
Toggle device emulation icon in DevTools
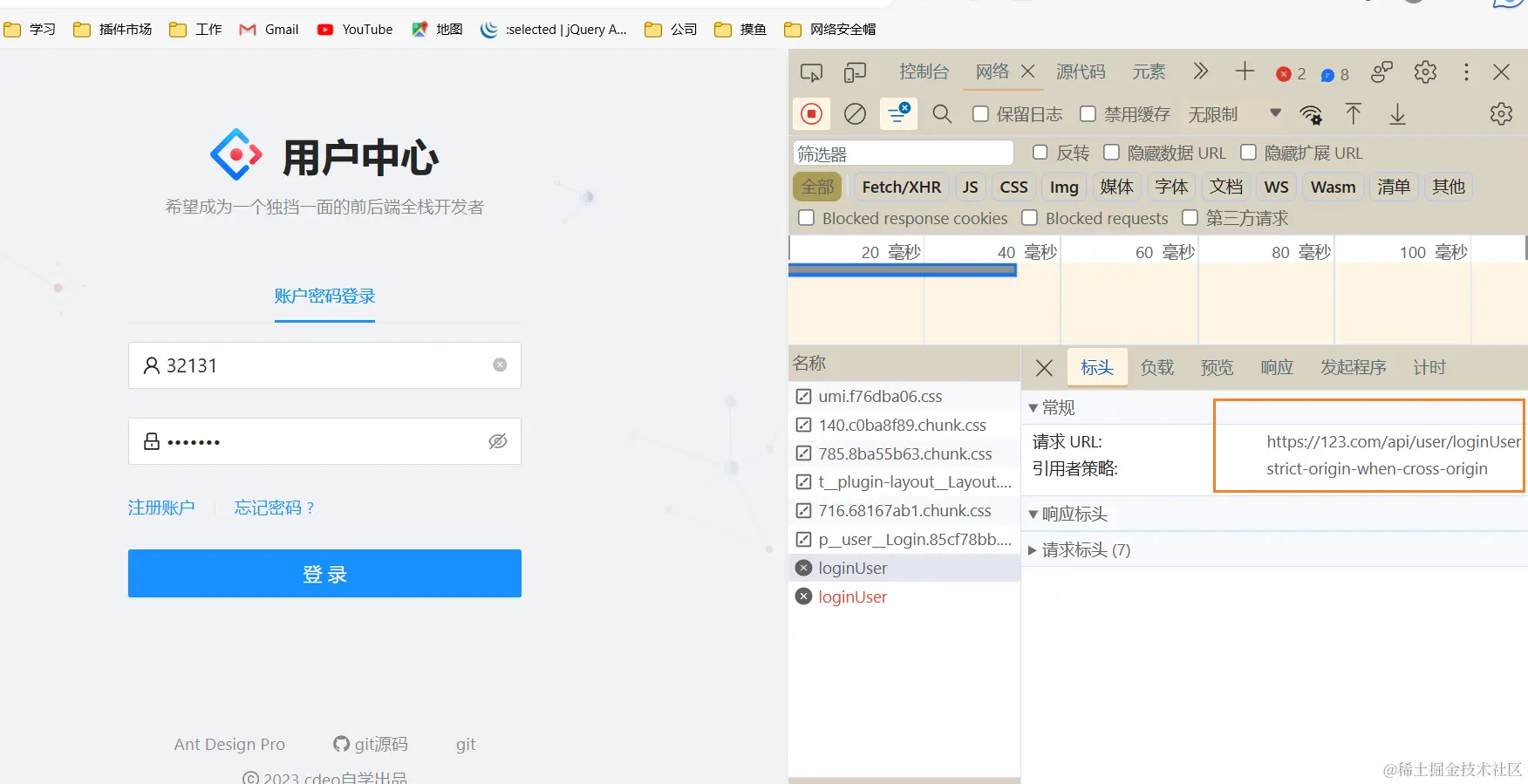point(855,72)
